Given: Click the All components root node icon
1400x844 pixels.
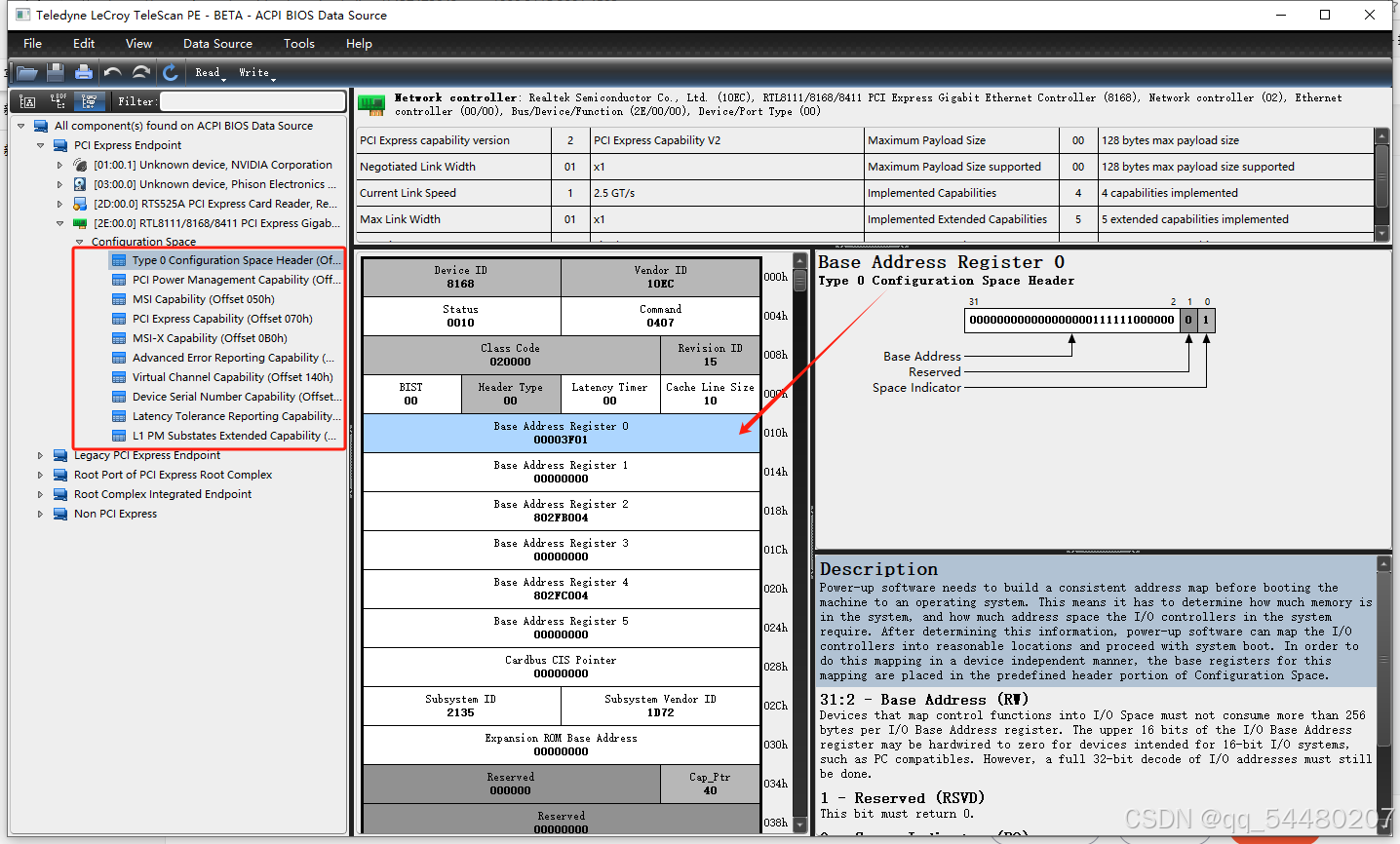Looking at the screenshot, I should (41, 126).
